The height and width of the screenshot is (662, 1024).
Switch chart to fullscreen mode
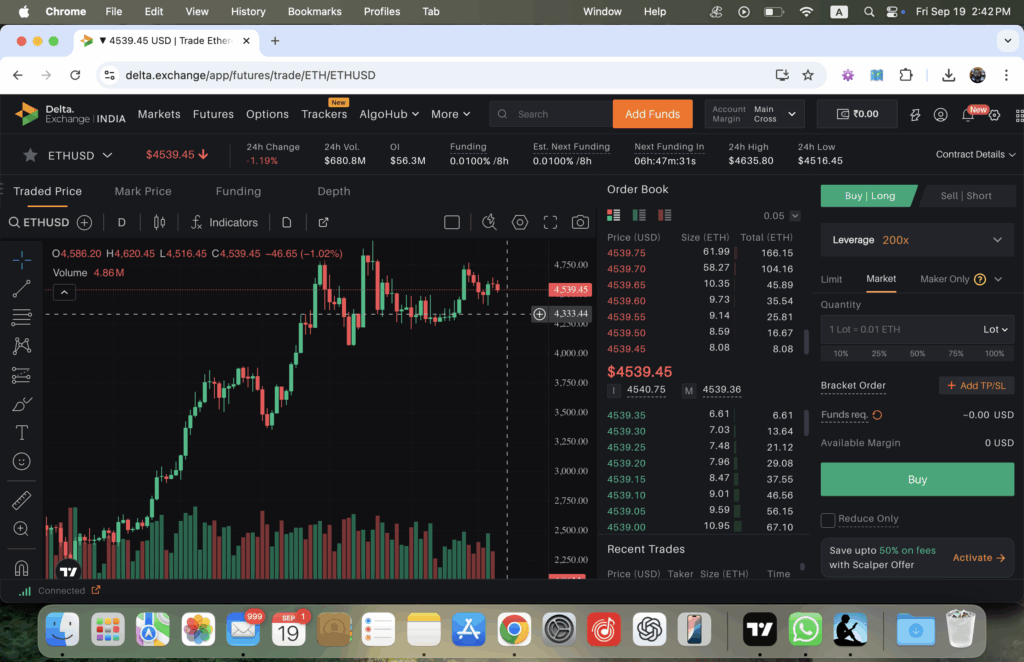(x=551, y=223)
